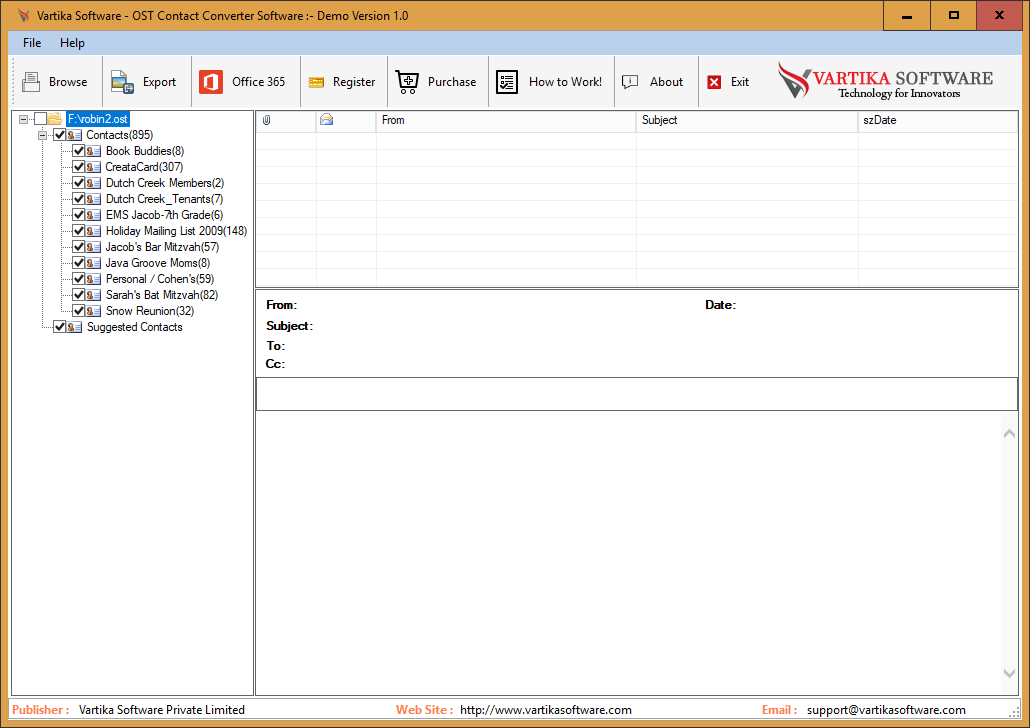Select the Personal / Cohen's(59) folder
This screenshot has height=728, width=1030.
[x=160, y=279]
